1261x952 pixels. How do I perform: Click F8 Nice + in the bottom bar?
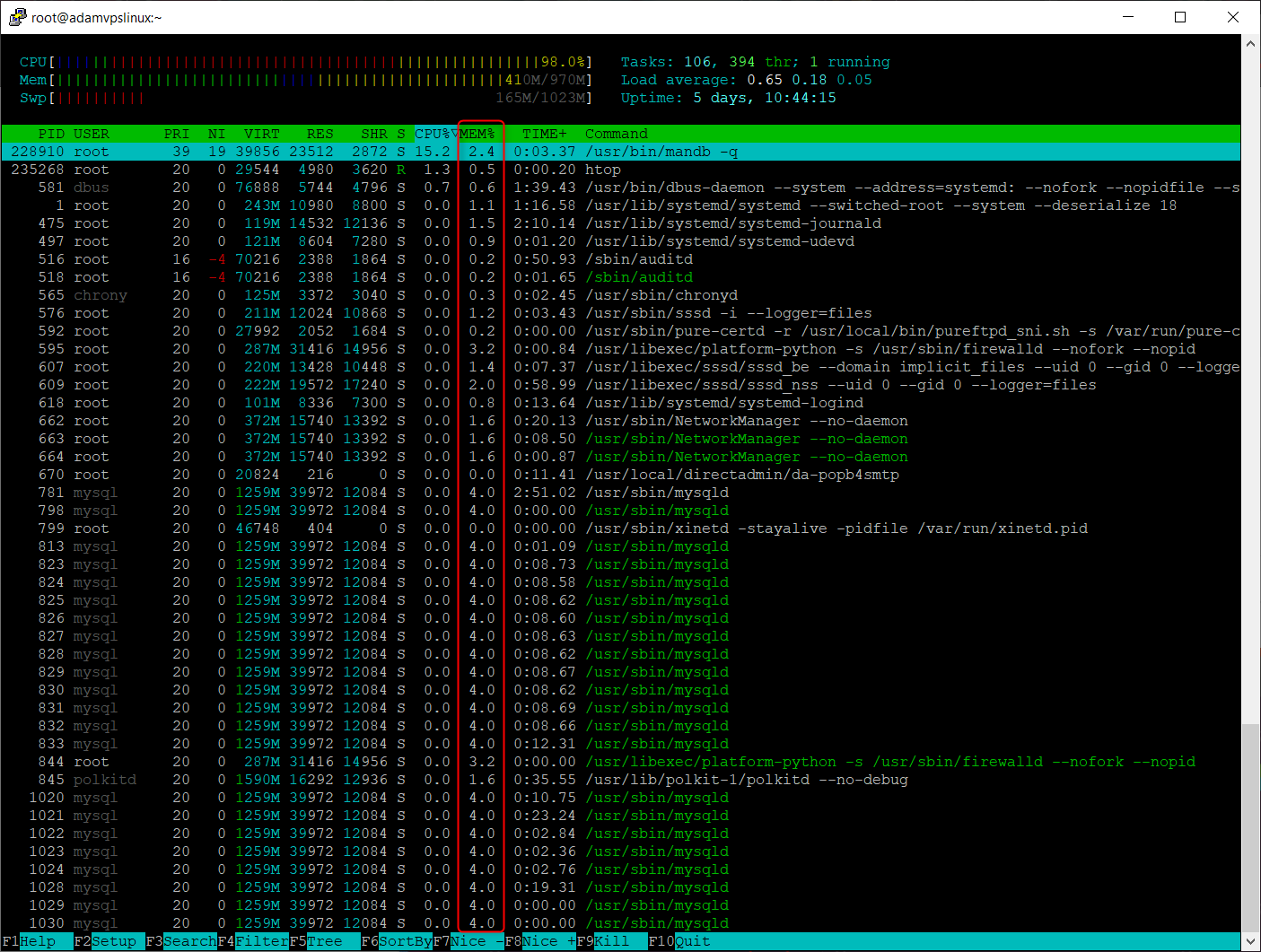540,941
